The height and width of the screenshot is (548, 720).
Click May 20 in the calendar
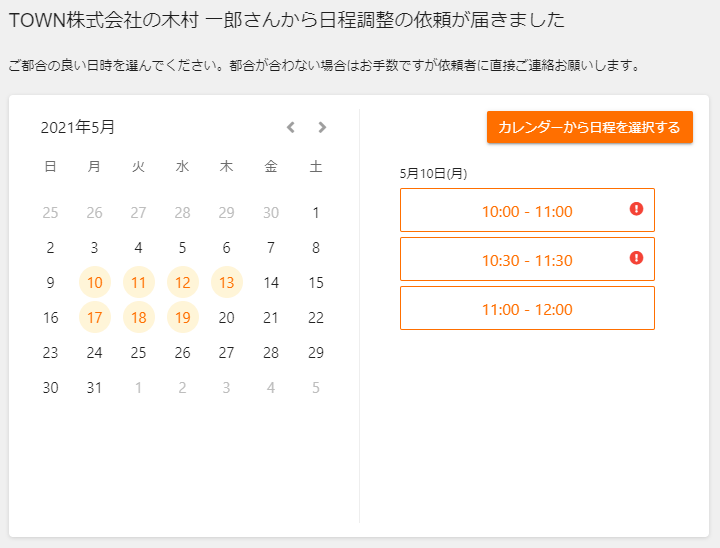coord(227,318)
